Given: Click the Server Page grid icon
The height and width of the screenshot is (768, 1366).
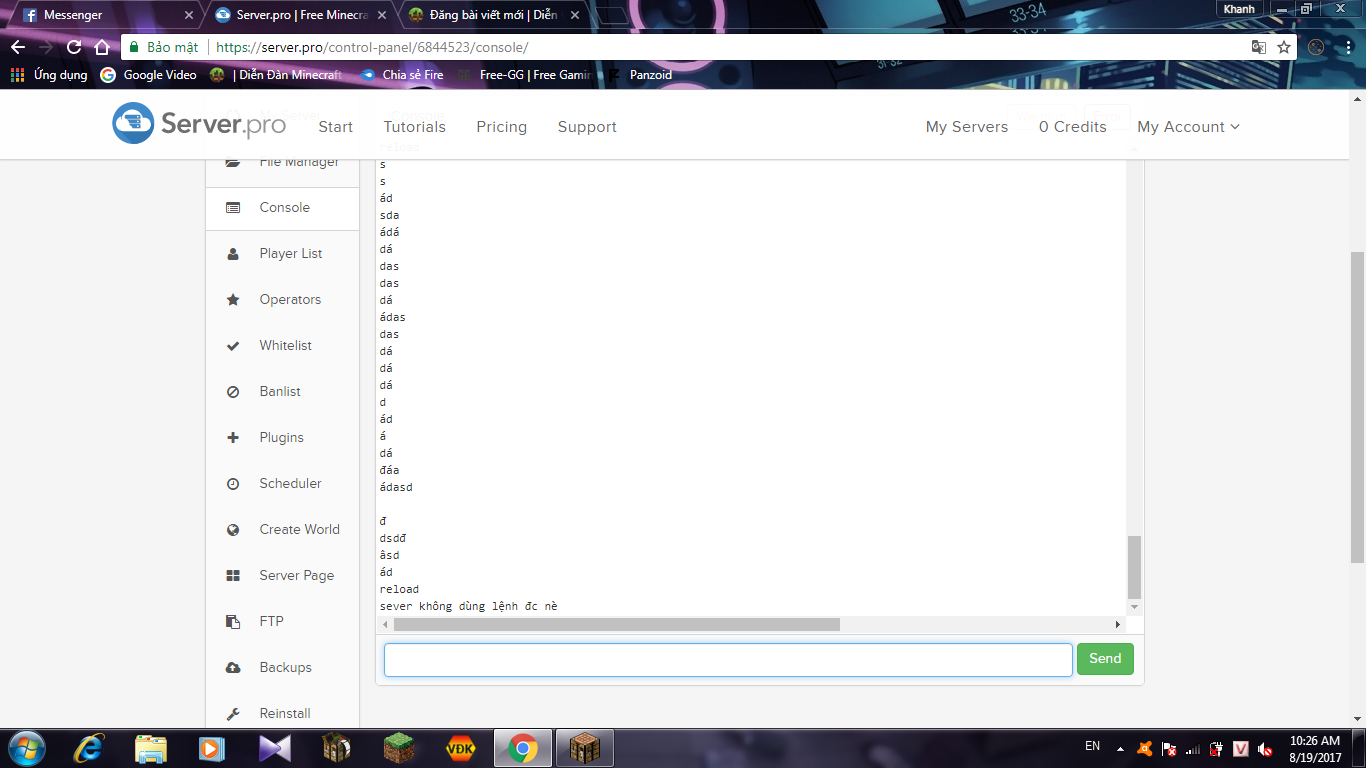Looking at the screenshot, I should click(x=233, y=576).
